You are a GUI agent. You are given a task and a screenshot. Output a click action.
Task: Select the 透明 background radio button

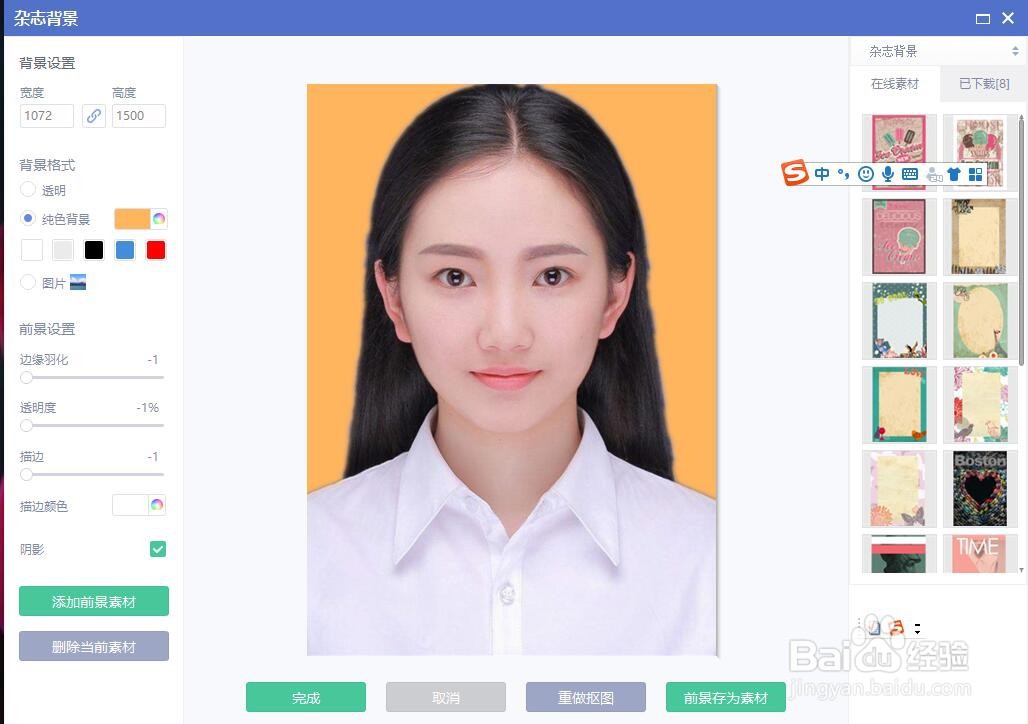[27, 190]
